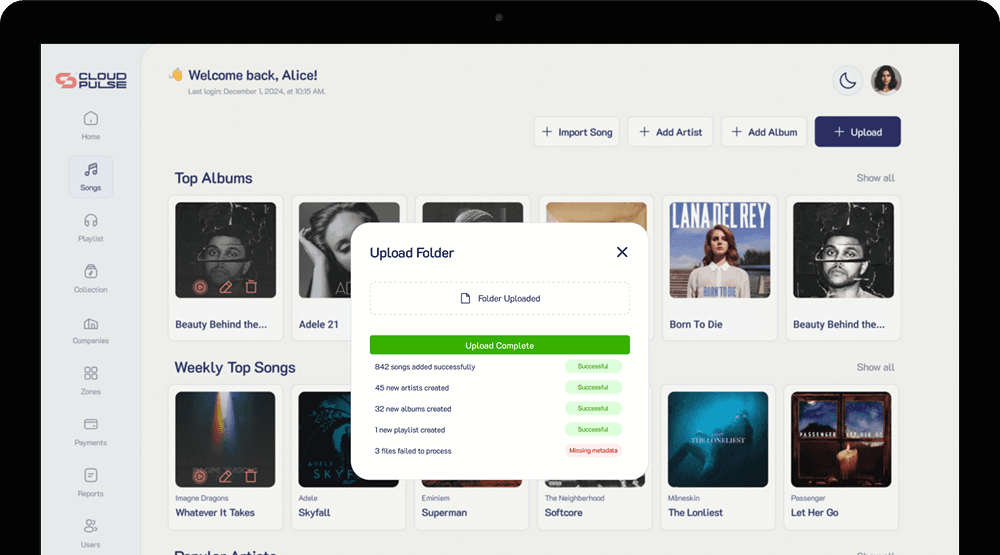The width and height of the screenshot is (1000, 555).
Task: Click the Folder Uploaded drop zone
Action: coord(499,298)
